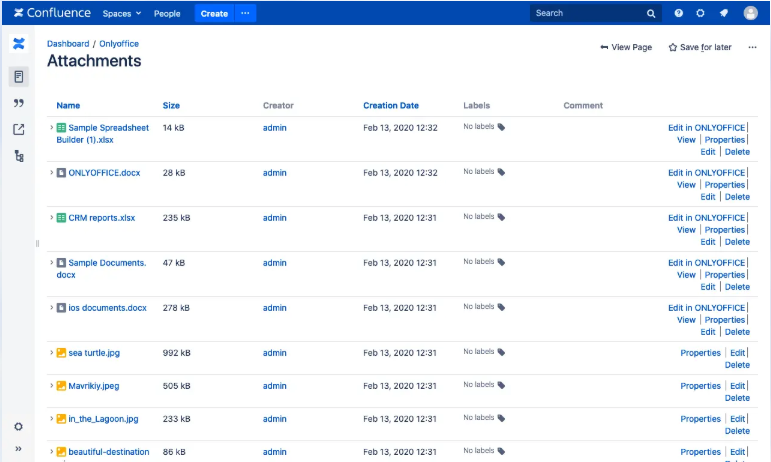Open the page more actions ellipsis

pyautogui.click(x=752, y=47)
